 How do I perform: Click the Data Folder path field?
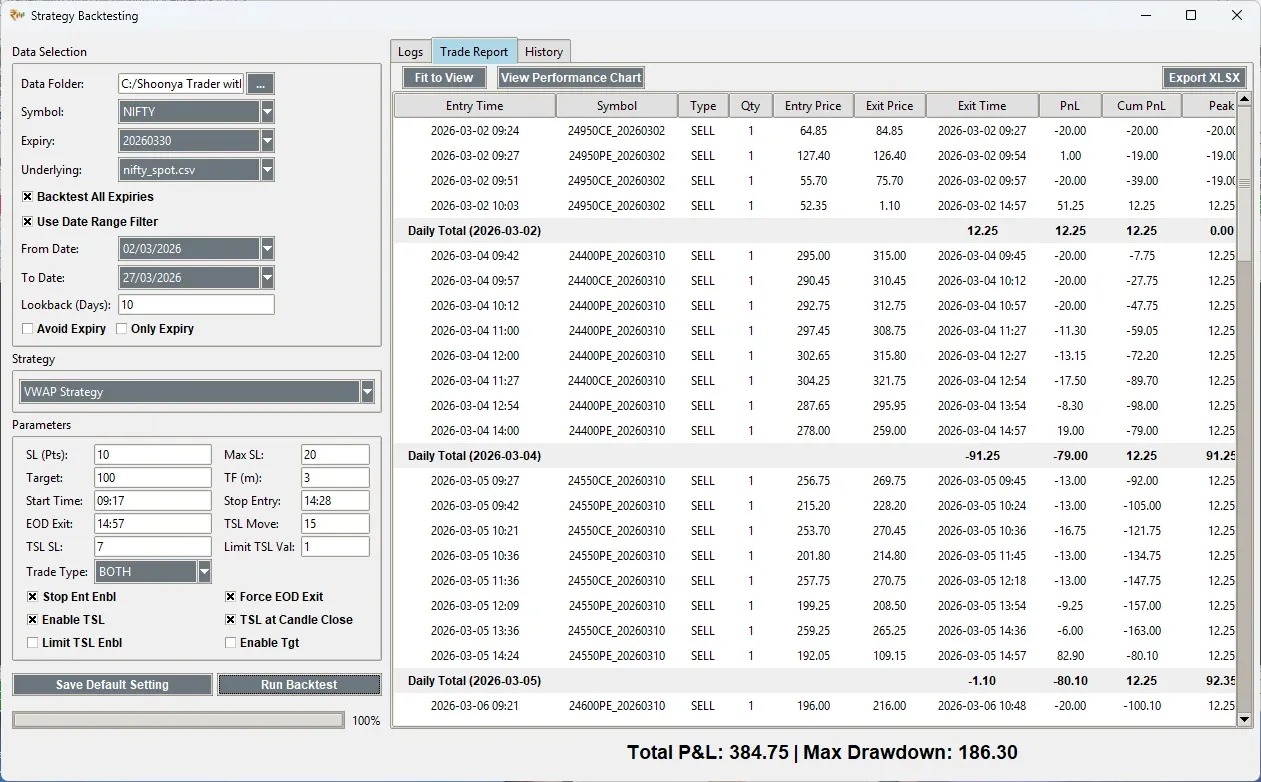click(x=182, y=84)
